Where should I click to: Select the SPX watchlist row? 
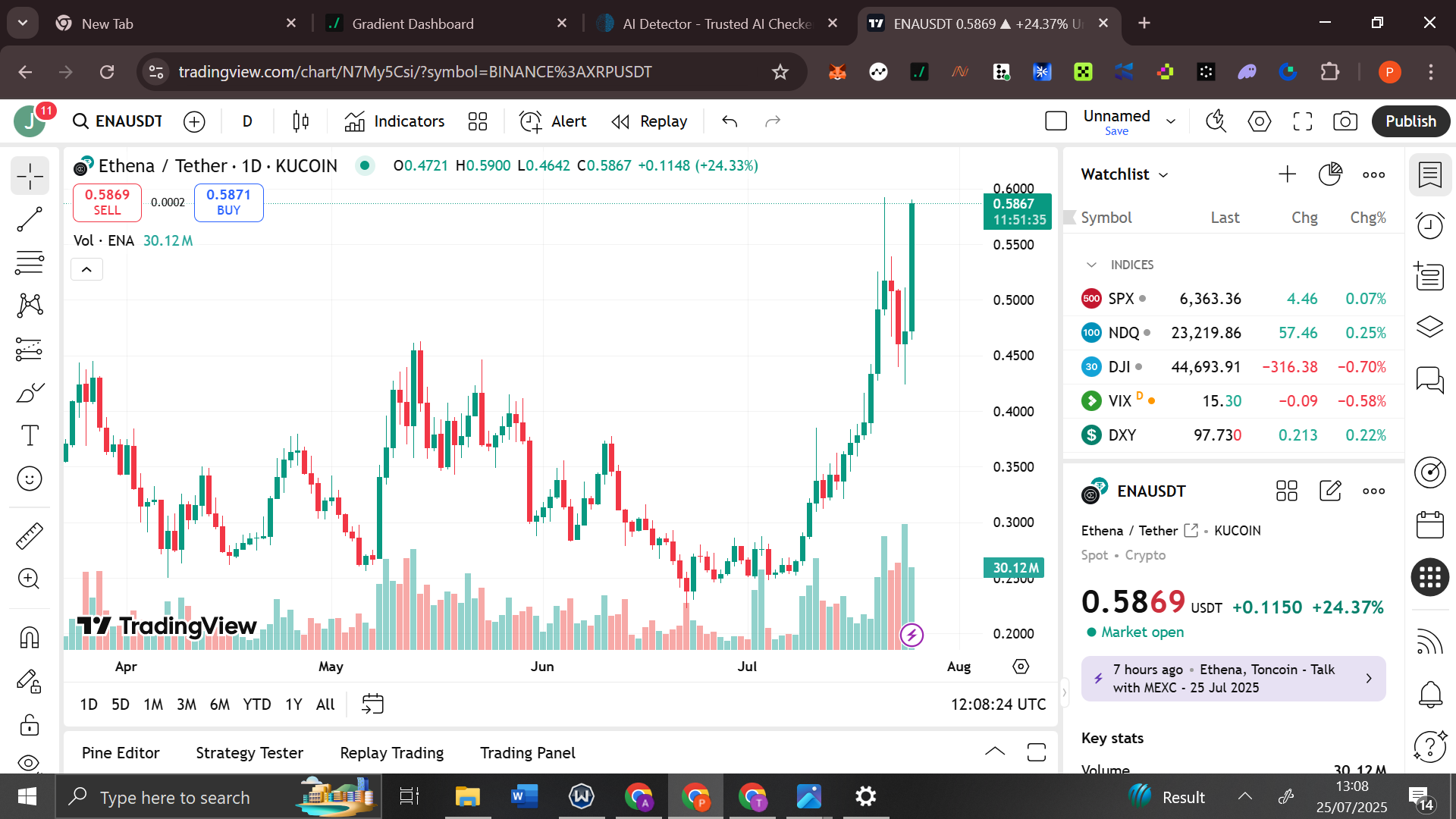pyautogui.click(x=1234, y=299)
